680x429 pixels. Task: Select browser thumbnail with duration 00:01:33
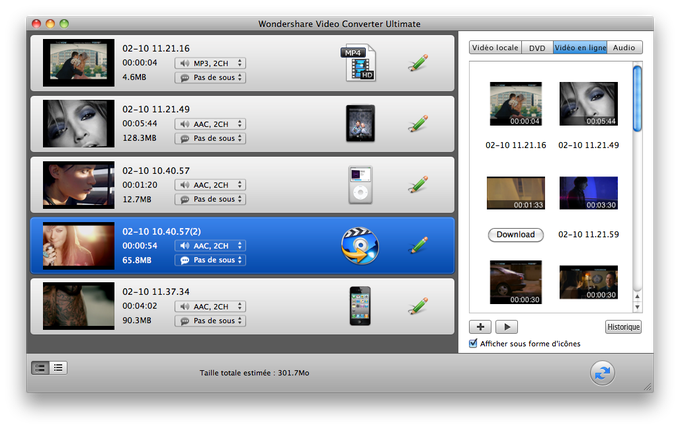tap(516, 193)
